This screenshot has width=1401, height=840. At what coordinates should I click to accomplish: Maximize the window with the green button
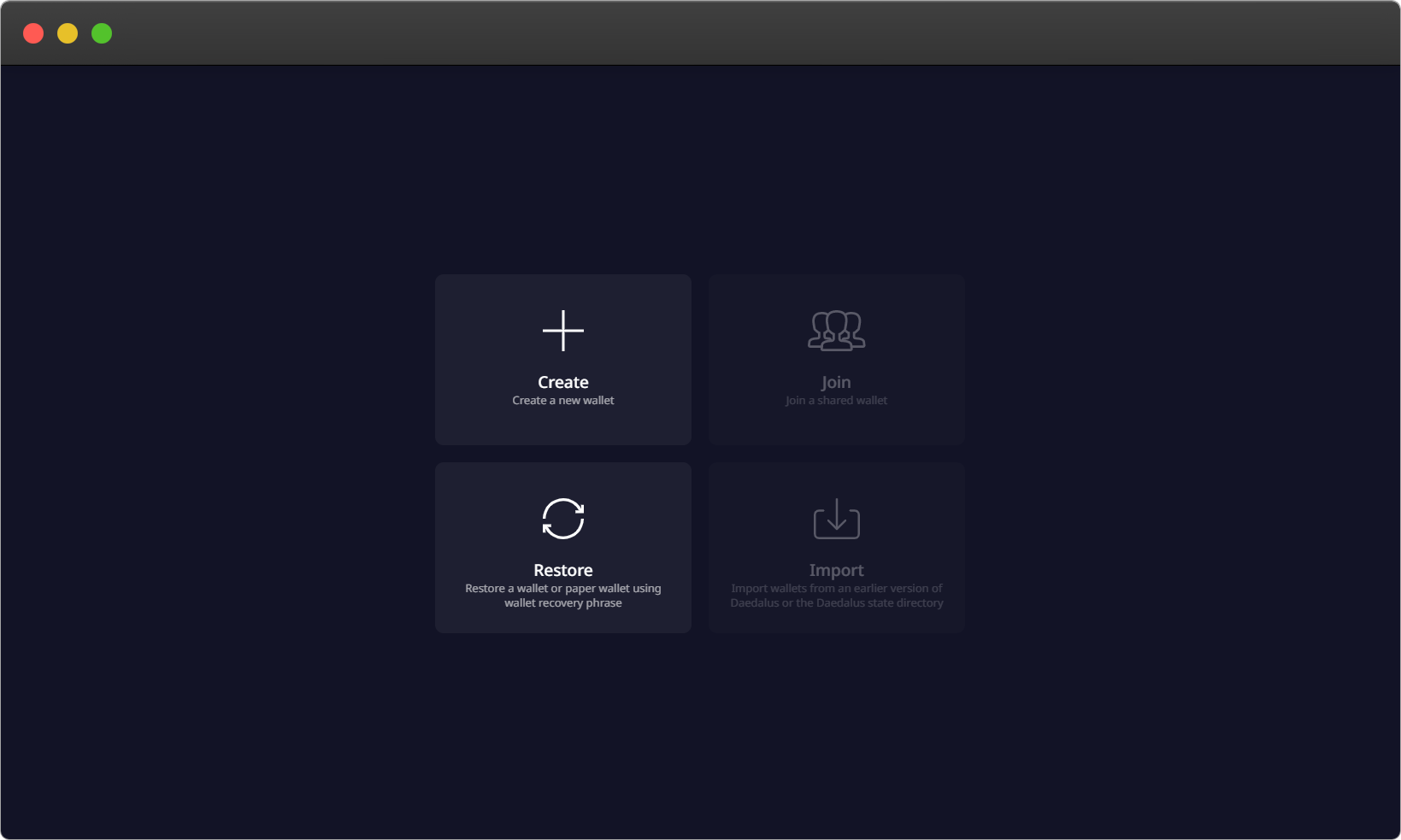[x=102, y=33]
